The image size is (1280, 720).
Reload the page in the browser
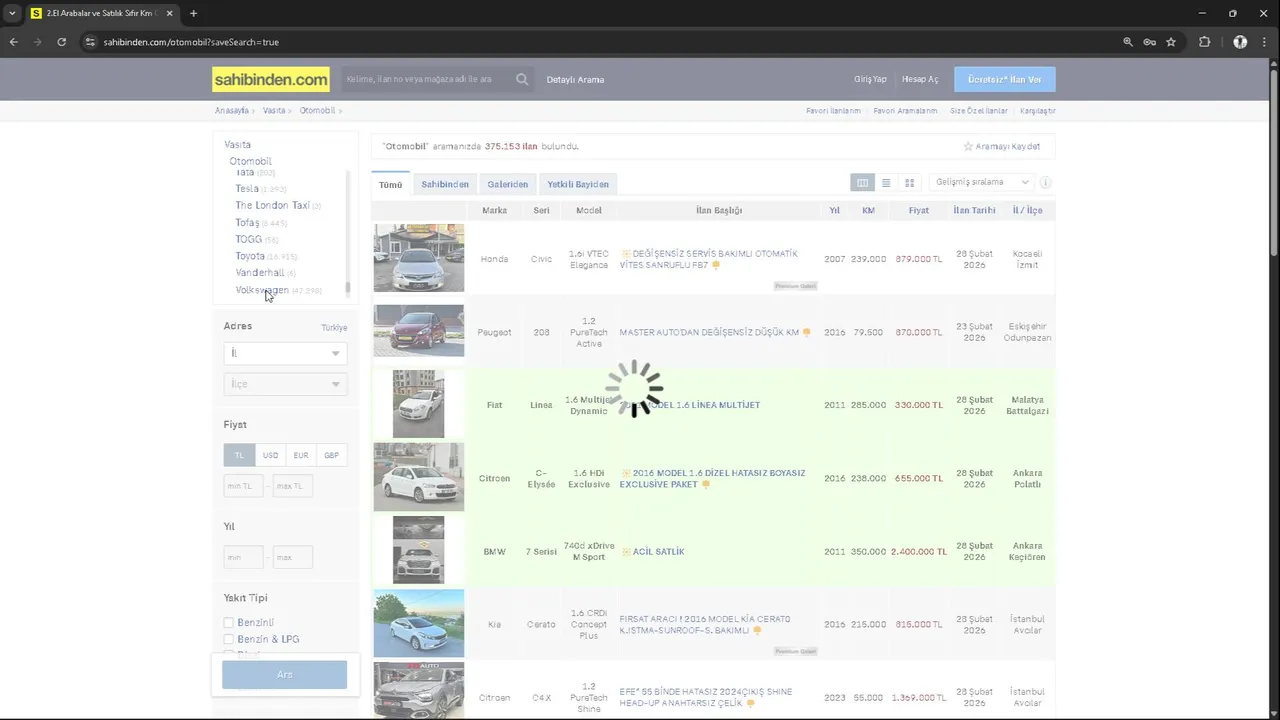click(x=61, y=42)
